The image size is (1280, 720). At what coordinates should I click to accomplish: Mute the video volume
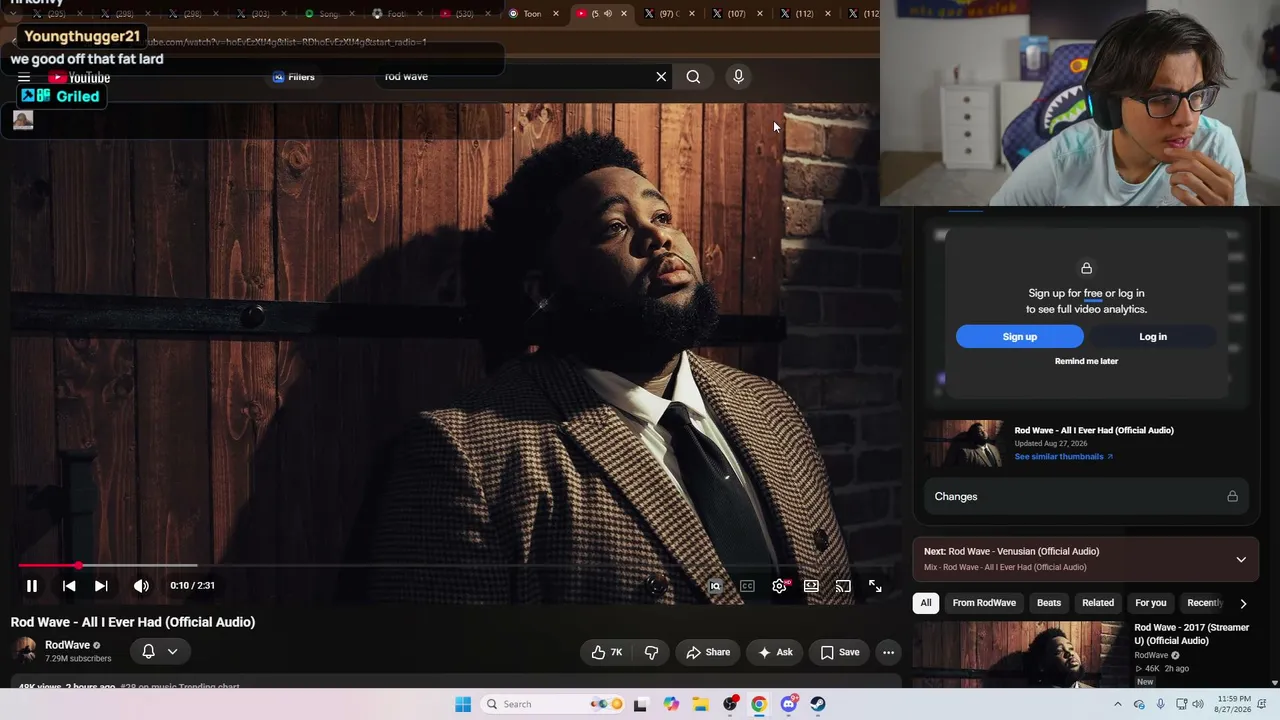pos(141,586)
